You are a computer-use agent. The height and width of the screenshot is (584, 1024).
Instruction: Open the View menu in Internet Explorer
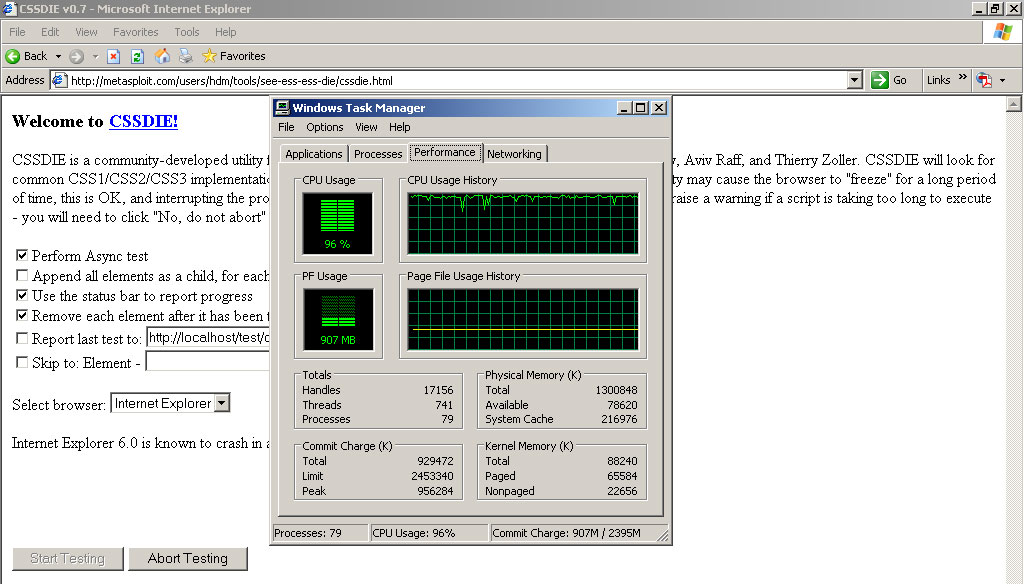[86, 32]
